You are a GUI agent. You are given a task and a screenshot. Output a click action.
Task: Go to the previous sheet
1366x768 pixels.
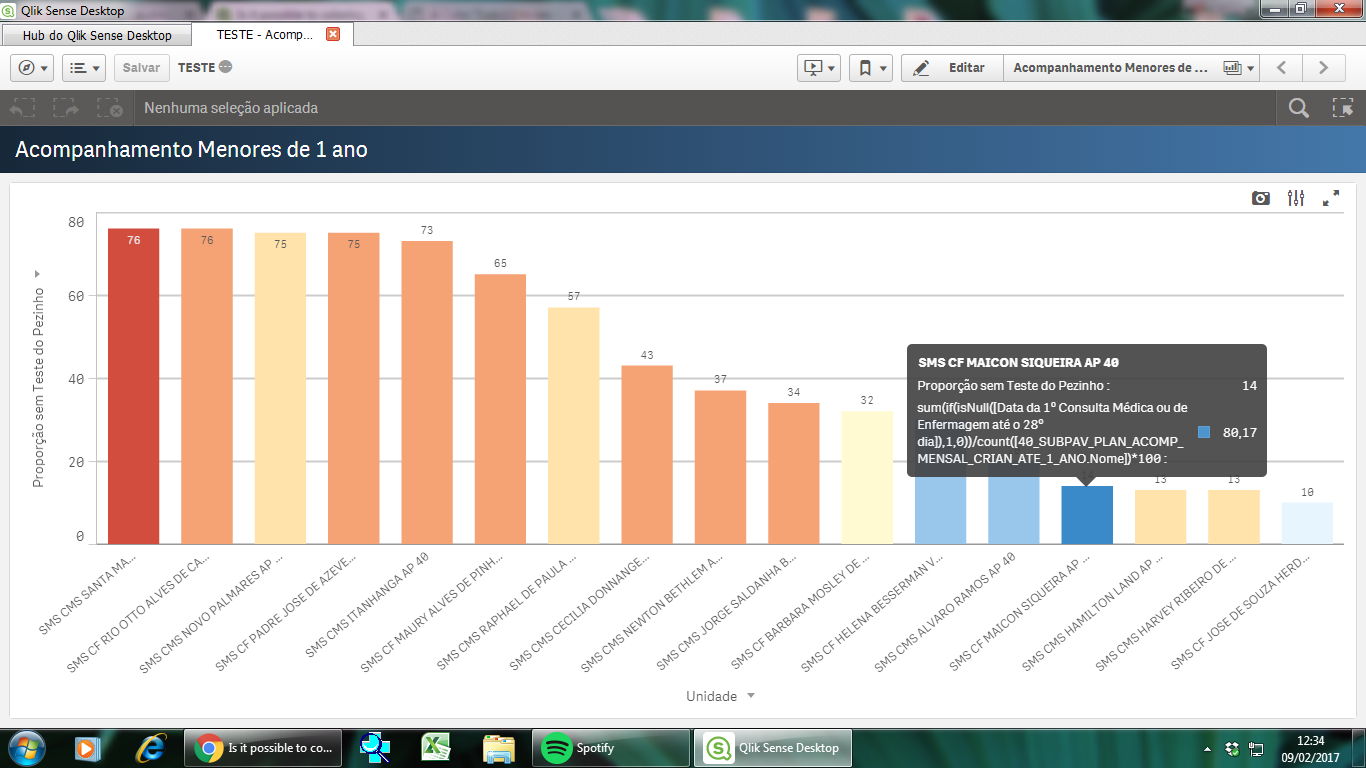click(x=1281, y=68)
